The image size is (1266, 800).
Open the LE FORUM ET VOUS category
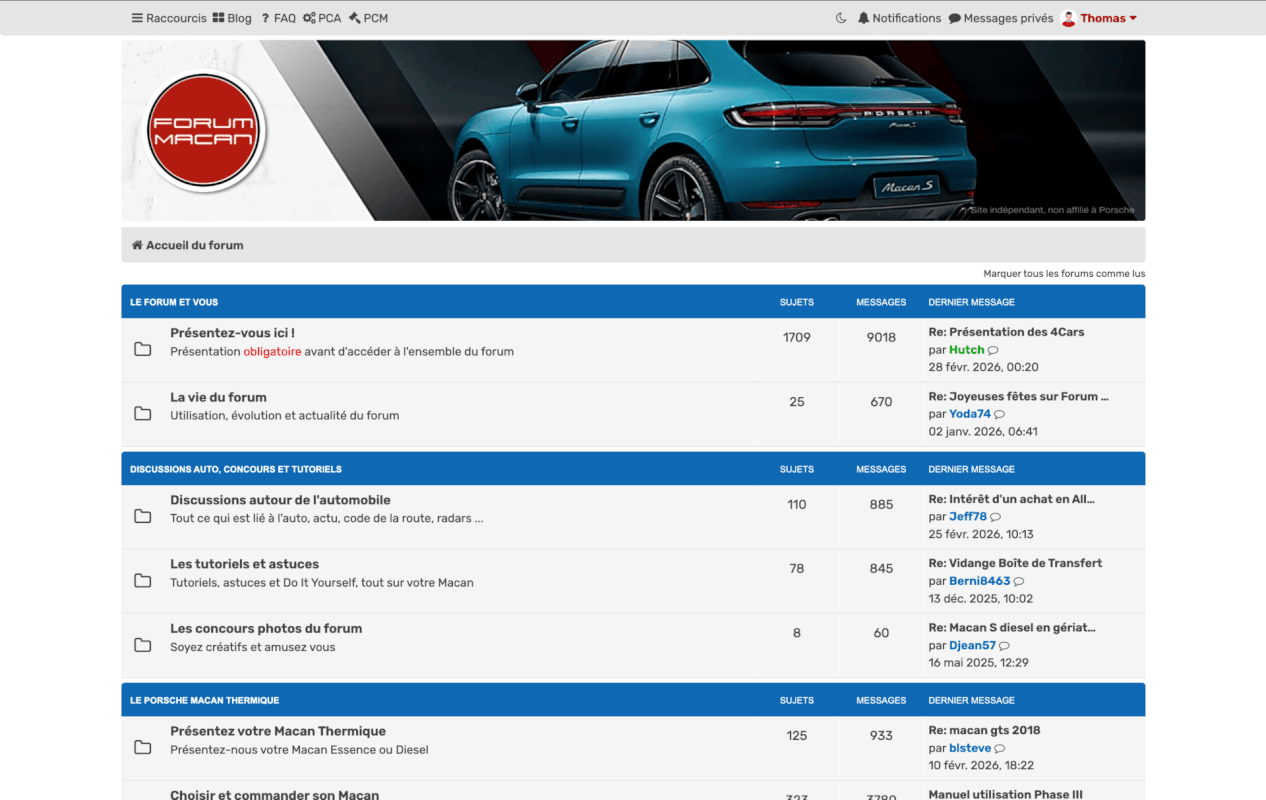(x=174, y=302)
